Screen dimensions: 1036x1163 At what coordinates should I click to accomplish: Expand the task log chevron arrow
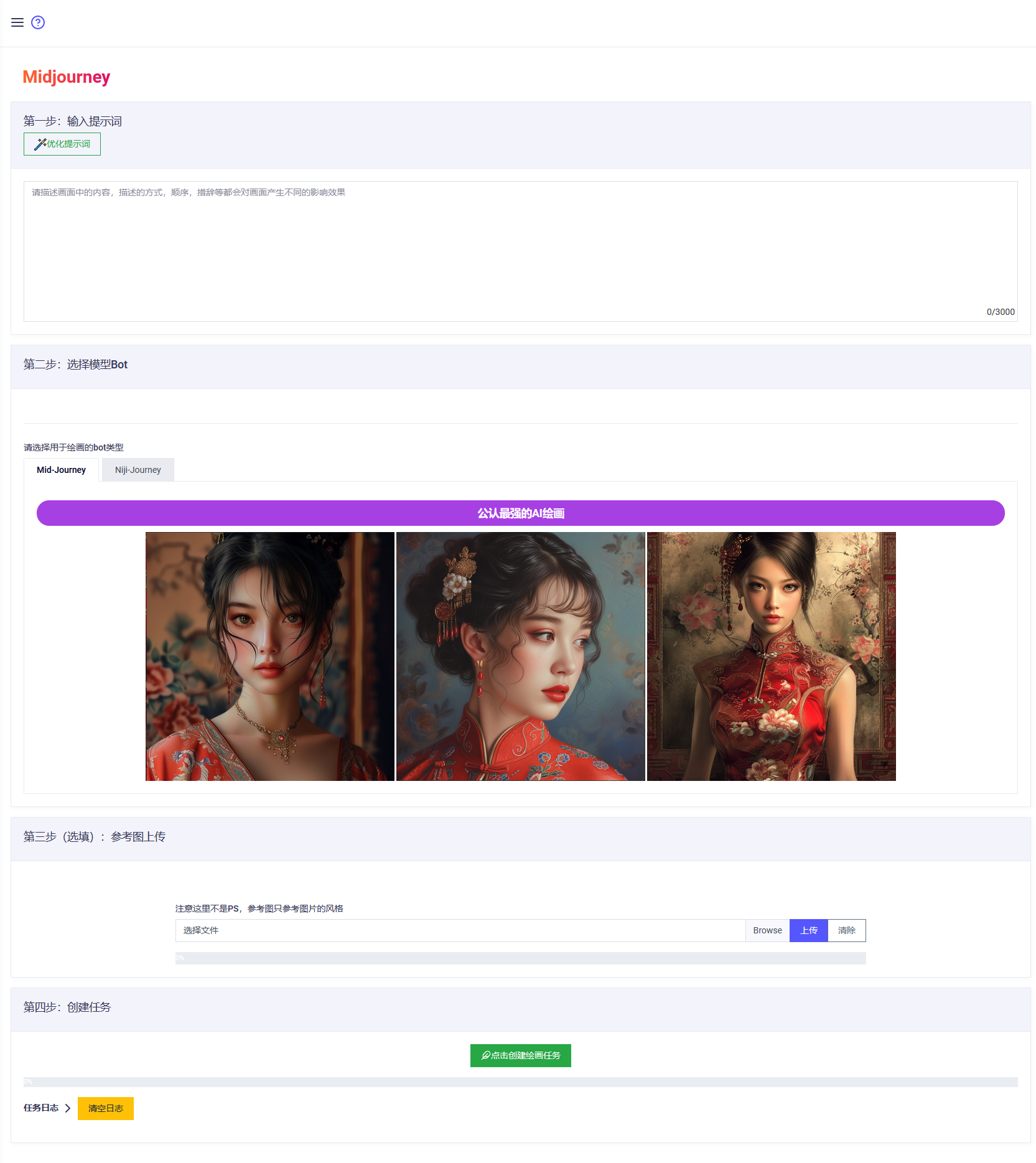[x=68, y=1108]
